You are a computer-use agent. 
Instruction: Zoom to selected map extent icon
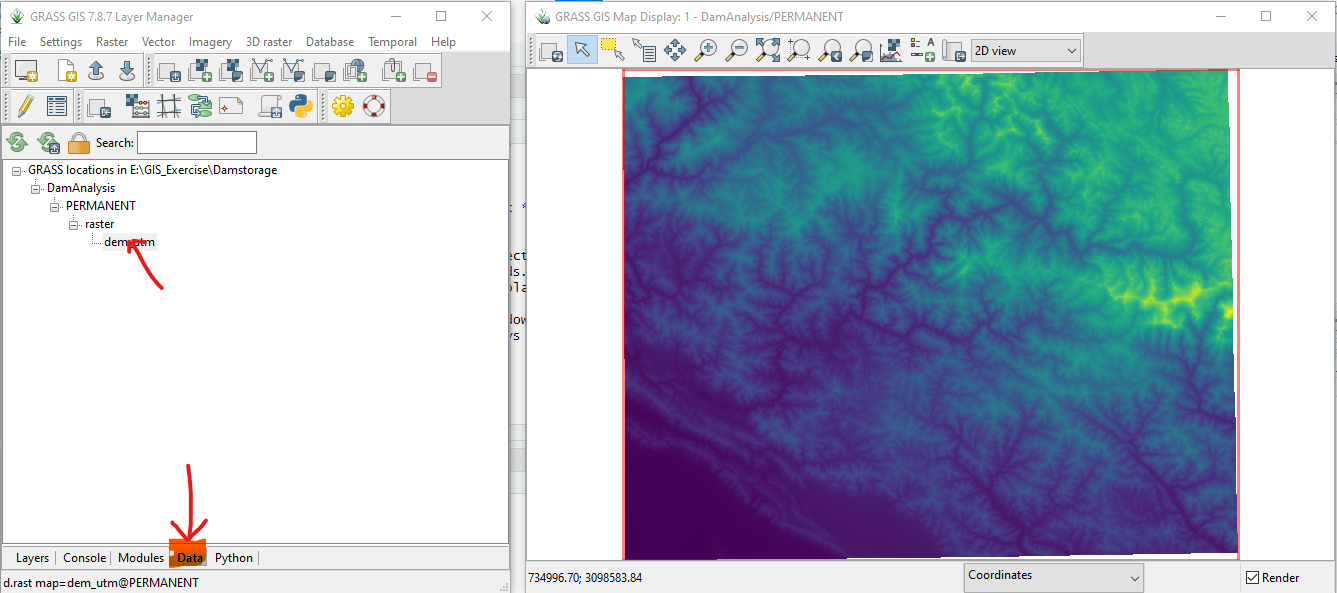click(x=768, y=50)
